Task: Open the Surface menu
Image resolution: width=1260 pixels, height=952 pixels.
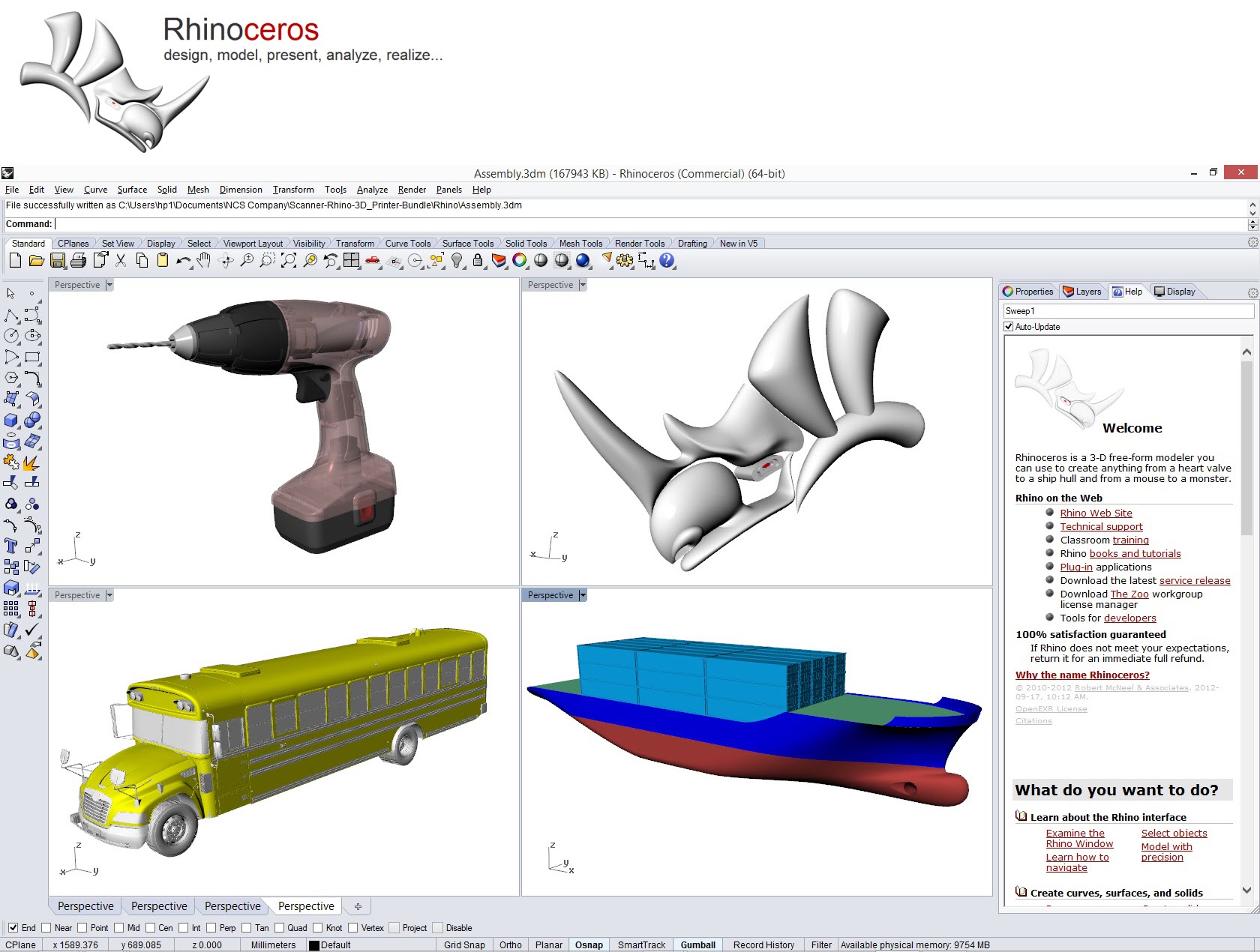Action: click(x=132, y=190)
